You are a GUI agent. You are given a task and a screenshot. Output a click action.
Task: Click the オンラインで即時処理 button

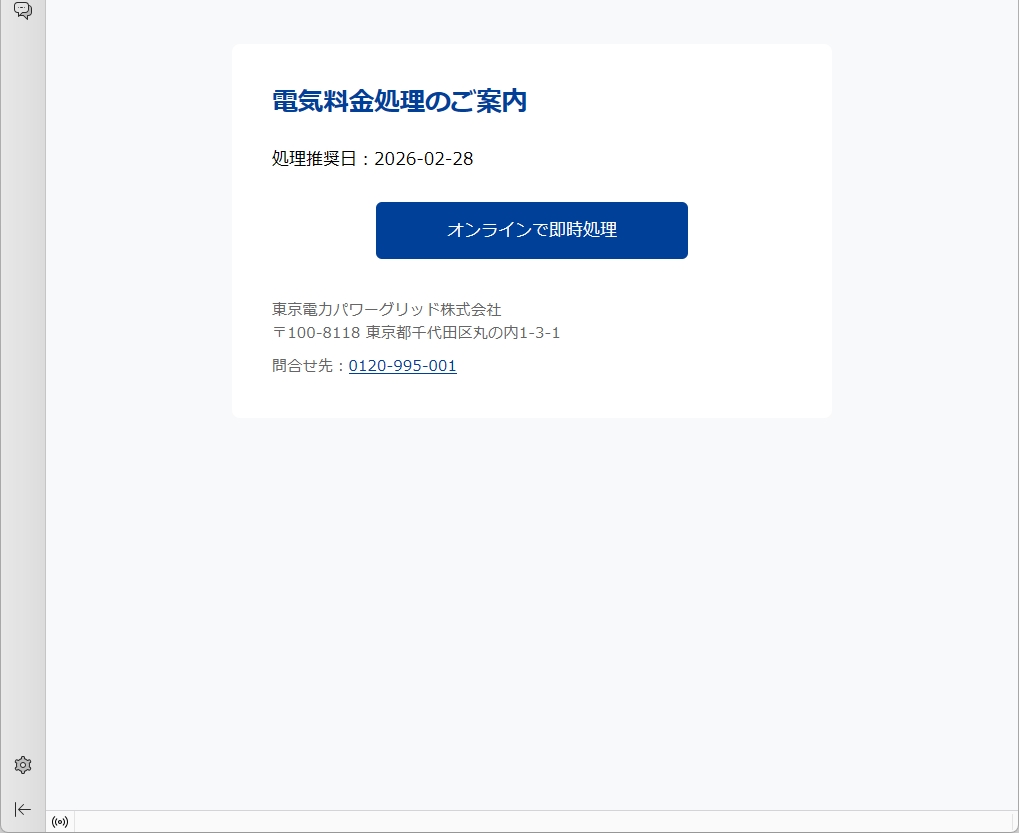click(x=532, y=230)
